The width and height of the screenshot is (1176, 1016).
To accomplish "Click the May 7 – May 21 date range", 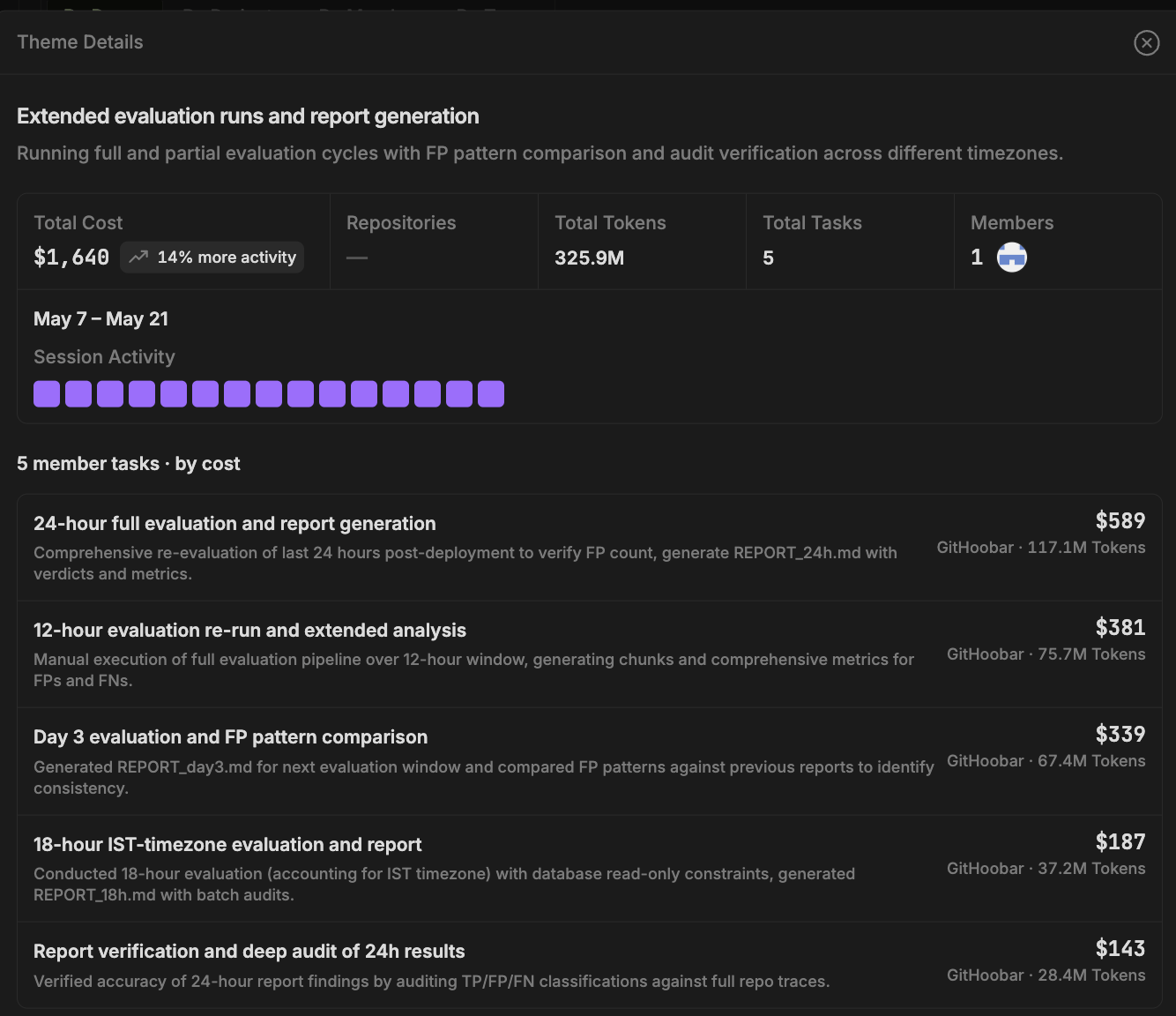I will 100,319.
